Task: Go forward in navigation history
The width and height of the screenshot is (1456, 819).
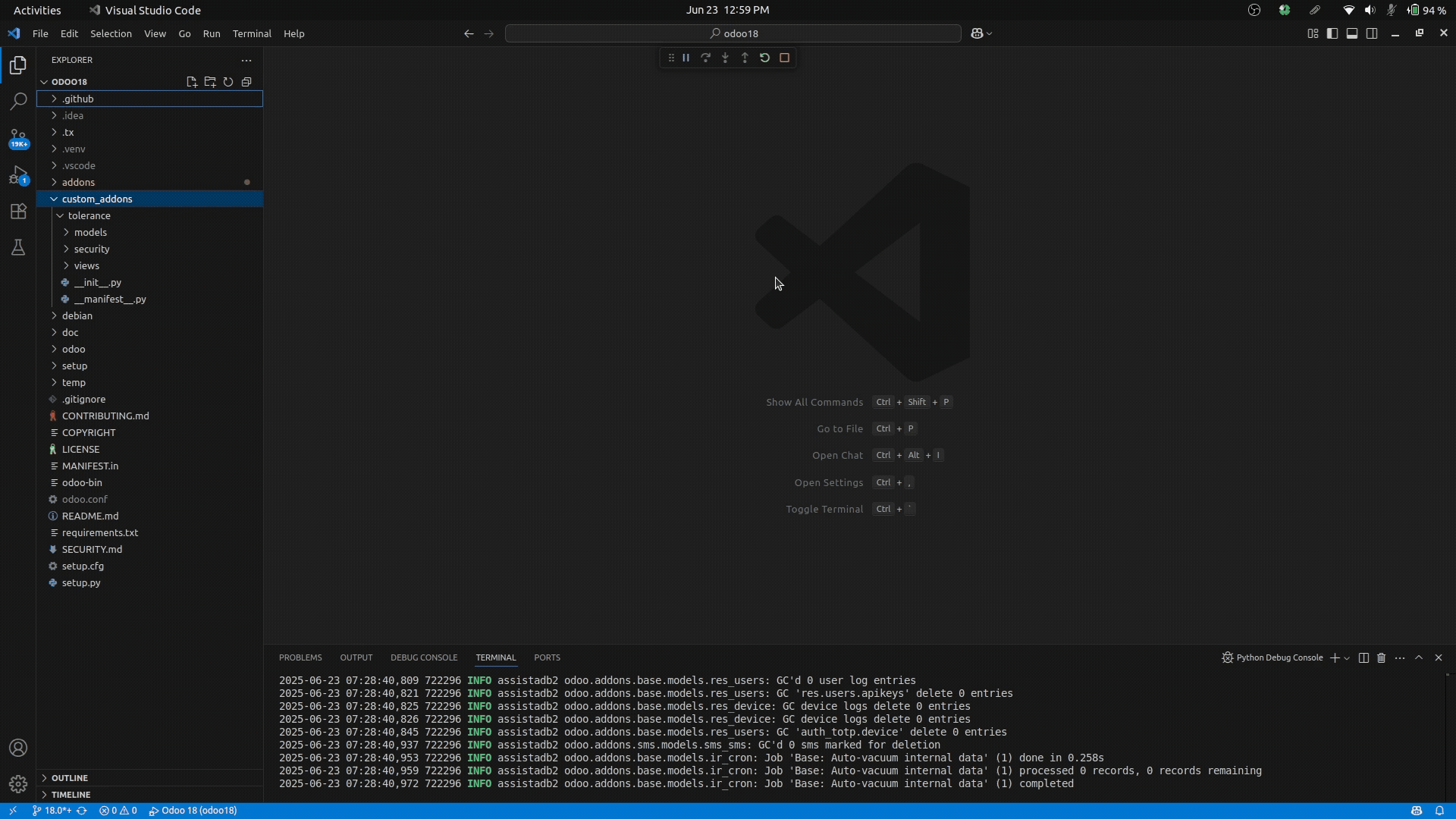Action: pyautogui.click(x=488, y=33)
